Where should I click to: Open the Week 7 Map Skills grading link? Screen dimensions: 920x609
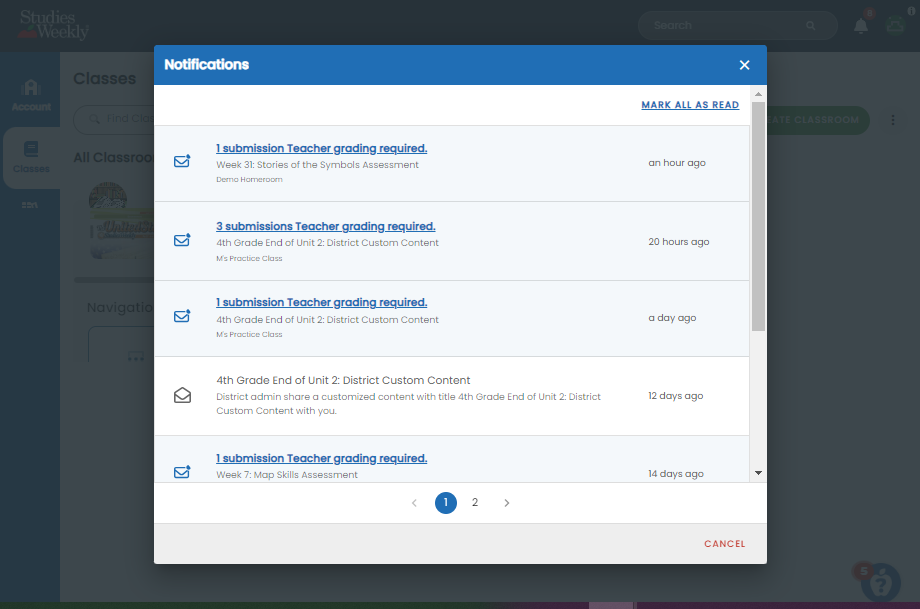click(322, 459)
